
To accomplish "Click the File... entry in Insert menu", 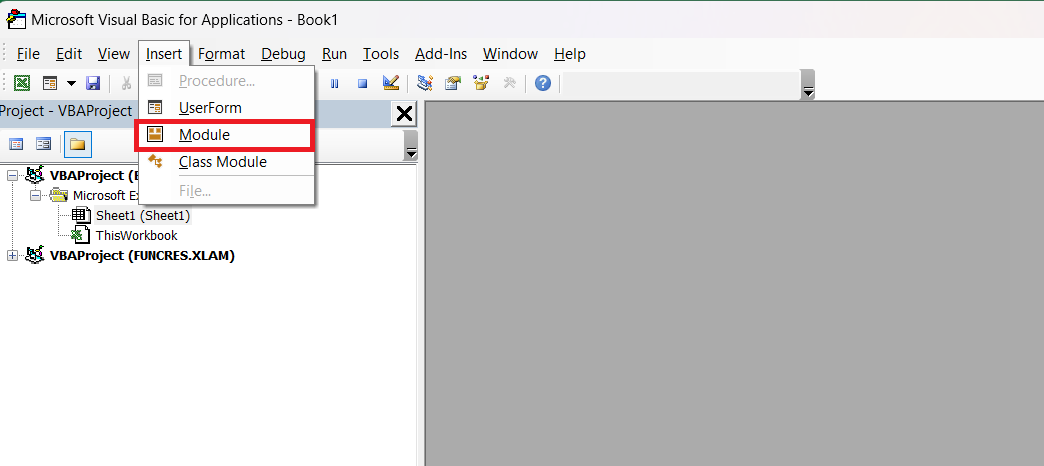I will pyautogui.click(x=226, y=192).
